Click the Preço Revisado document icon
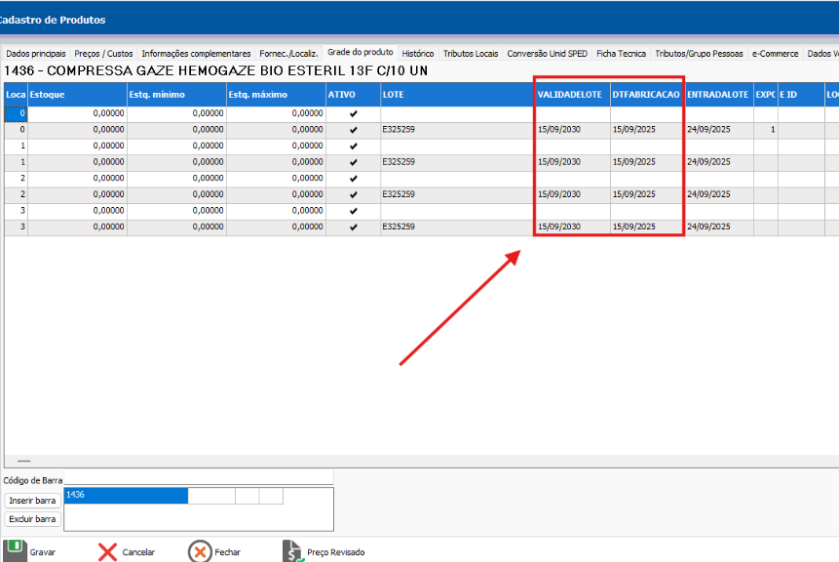839x562 pixels. tap(292, 551)
